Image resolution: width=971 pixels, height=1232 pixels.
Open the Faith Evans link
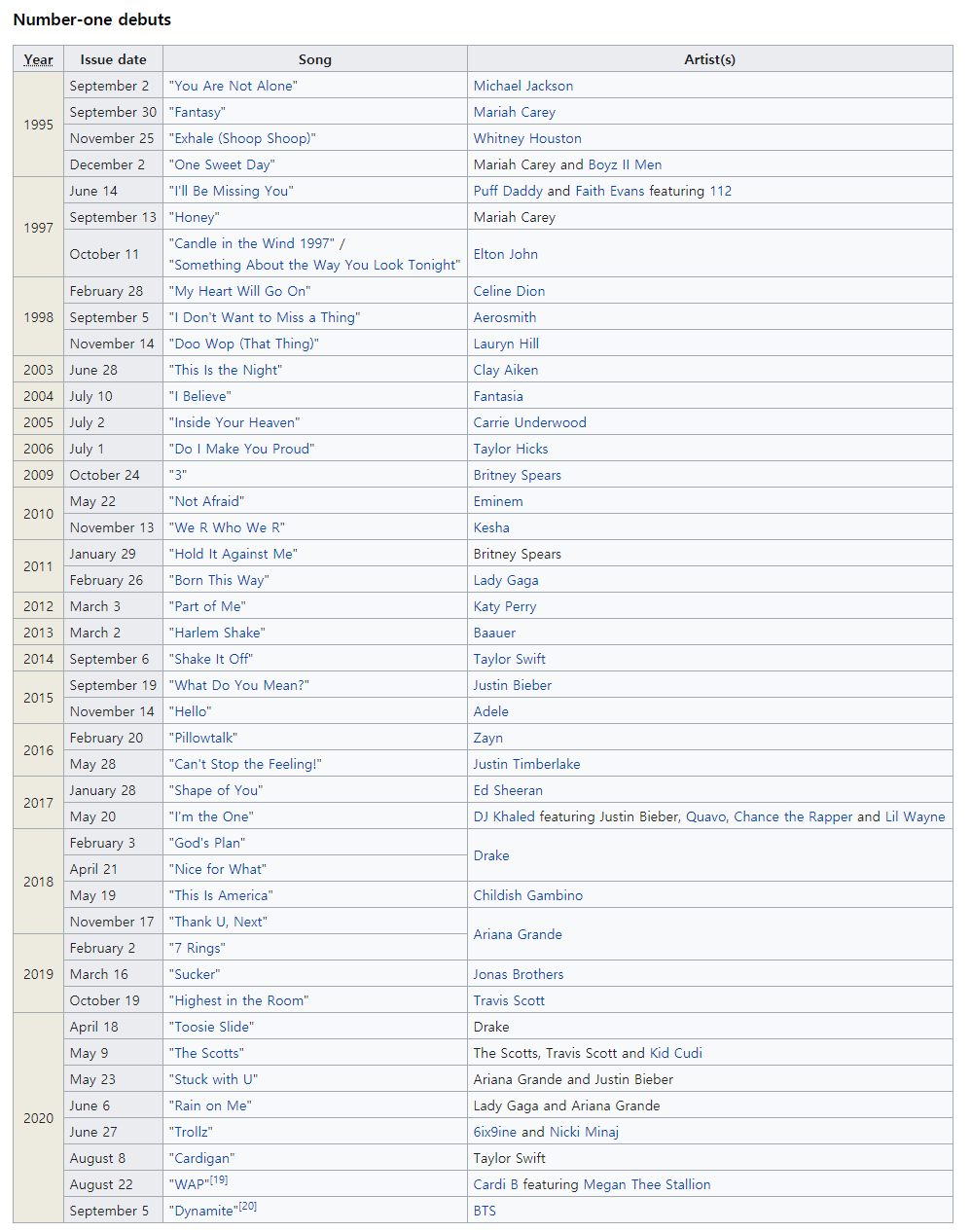point(610,191)
